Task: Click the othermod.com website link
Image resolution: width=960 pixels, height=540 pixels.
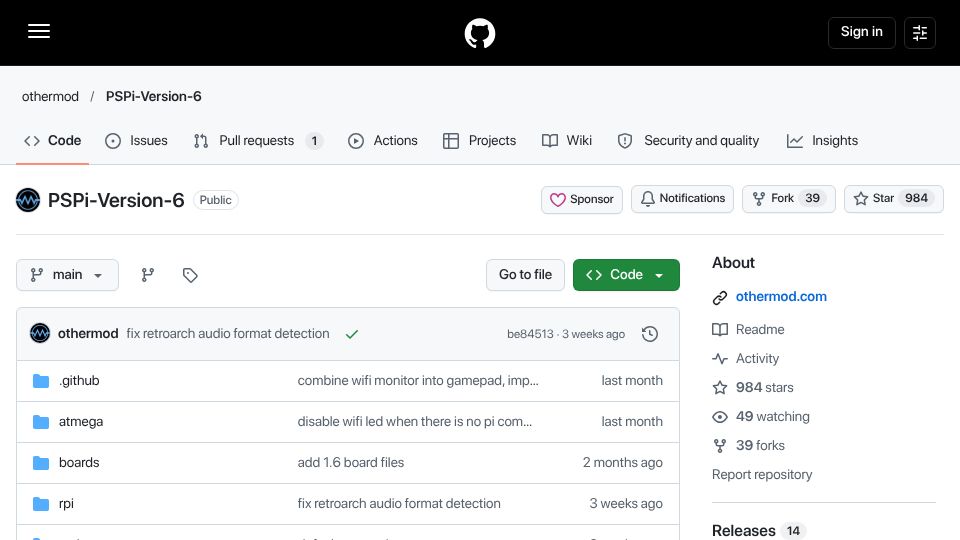Action: (781, 296)
